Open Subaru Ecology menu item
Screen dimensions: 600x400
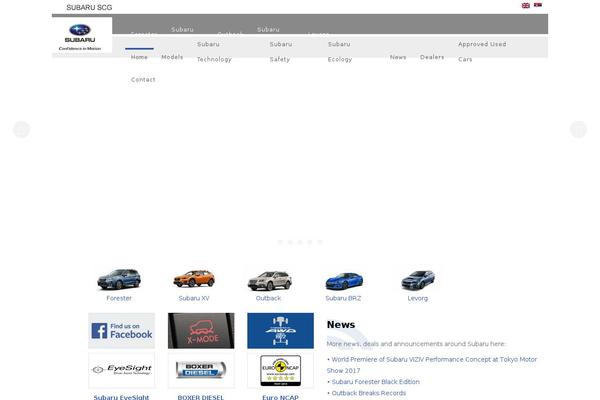(x=340, y=52)
